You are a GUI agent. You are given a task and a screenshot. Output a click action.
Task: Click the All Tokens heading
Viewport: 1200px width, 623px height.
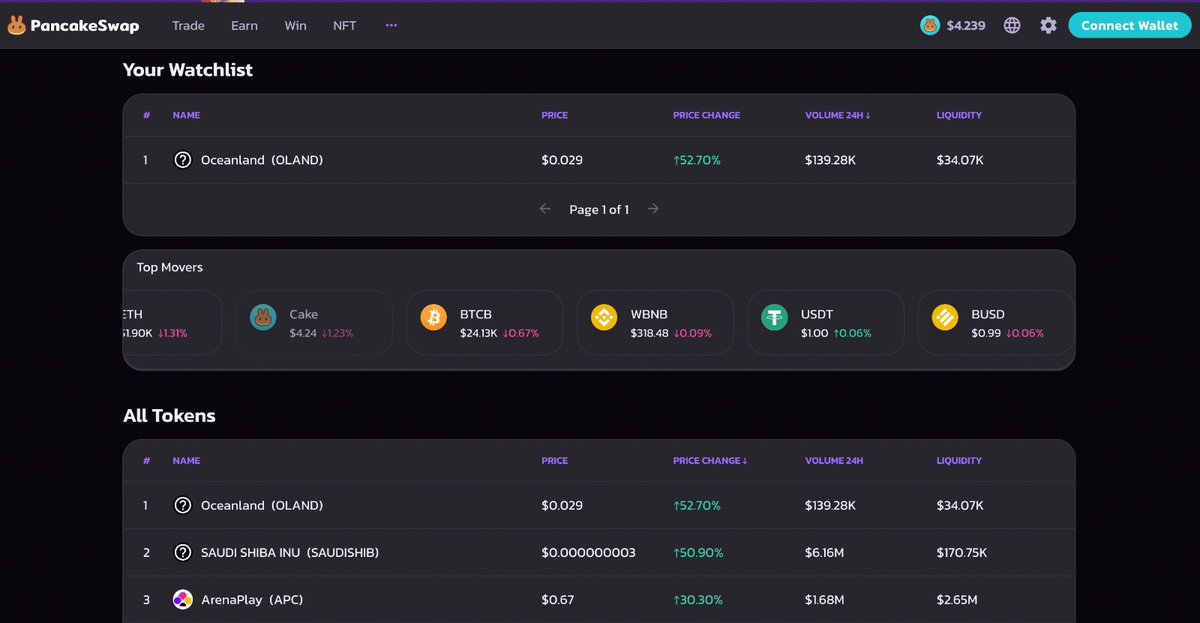(169, 416)
